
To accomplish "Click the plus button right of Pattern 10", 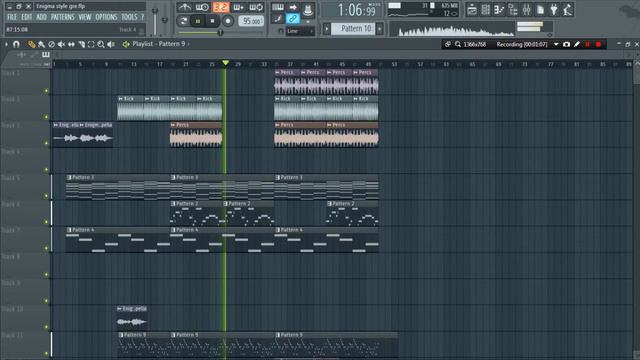I will point(380,29).
